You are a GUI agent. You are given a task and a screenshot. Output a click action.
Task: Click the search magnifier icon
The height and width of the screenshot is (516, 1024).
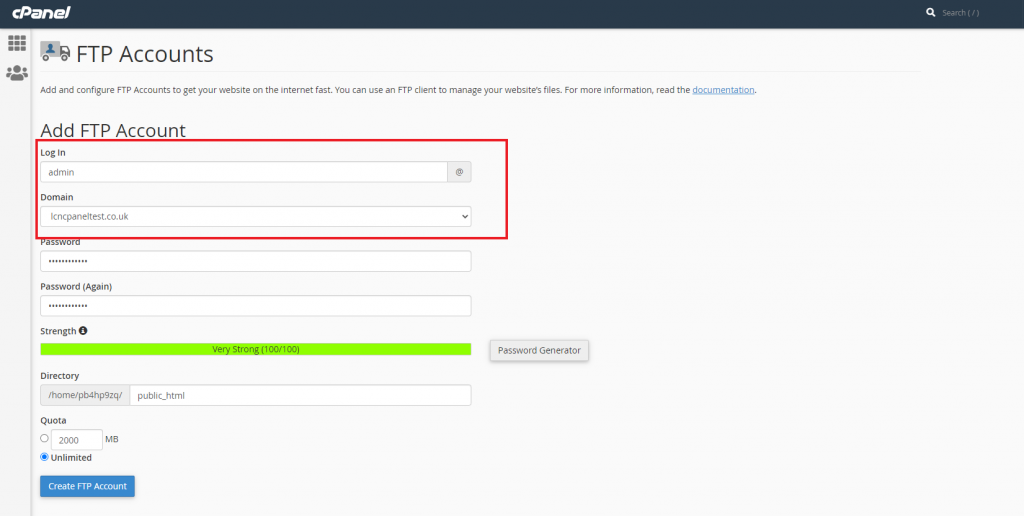point(931,12)
